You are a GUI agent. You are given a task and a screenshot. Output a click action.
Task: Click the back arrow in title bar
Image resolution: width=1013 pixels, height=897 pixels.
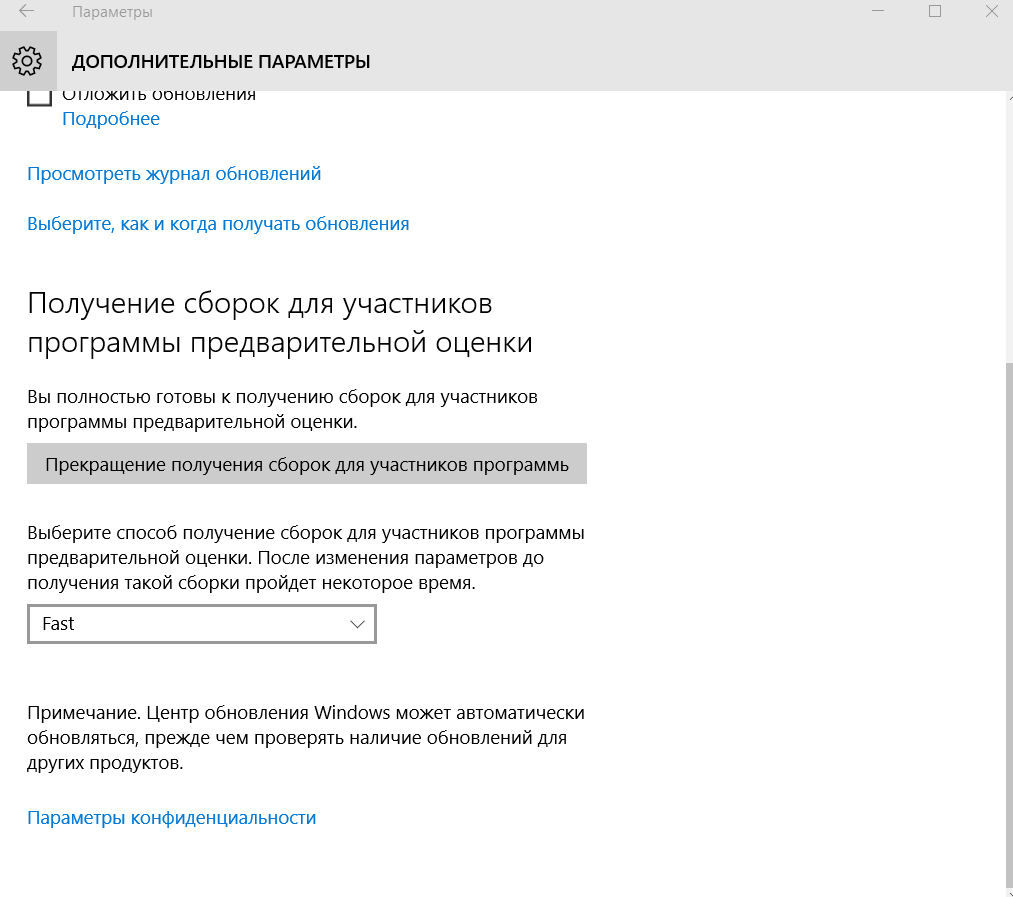(x=26, y=13)
